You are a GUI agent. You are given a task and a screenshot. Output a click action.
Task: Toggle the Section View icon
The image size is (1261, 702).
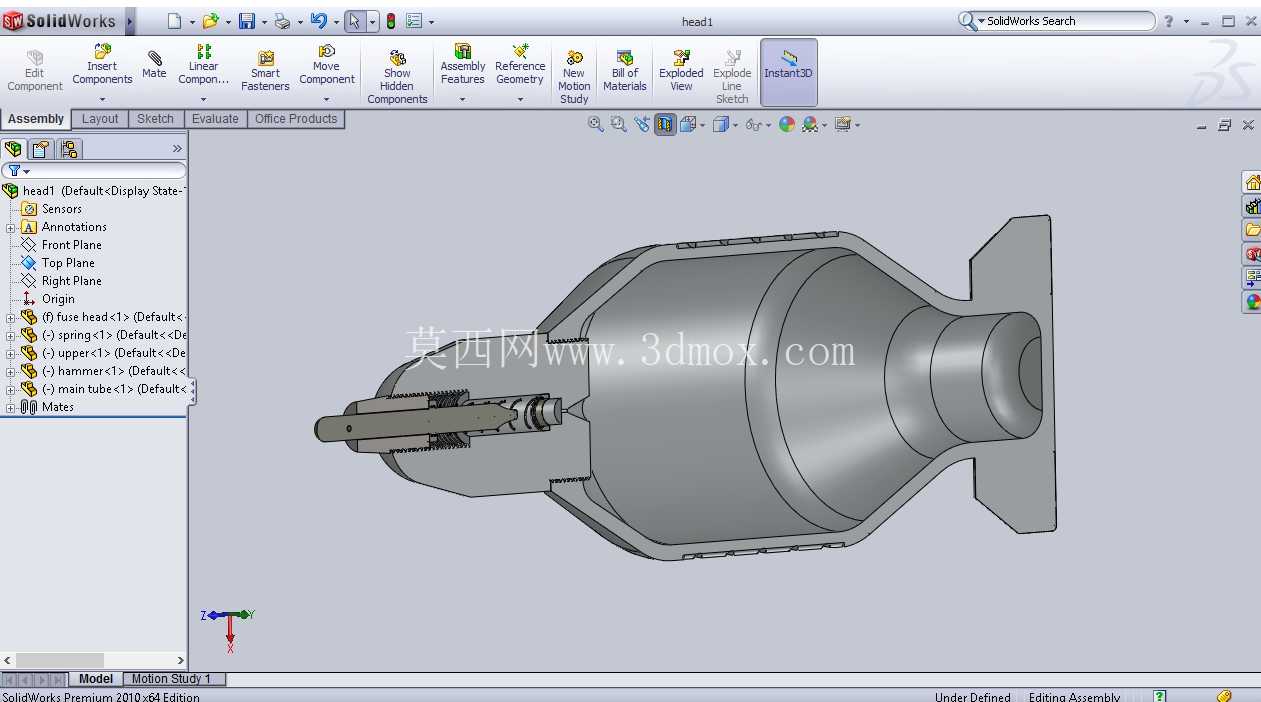665,124
